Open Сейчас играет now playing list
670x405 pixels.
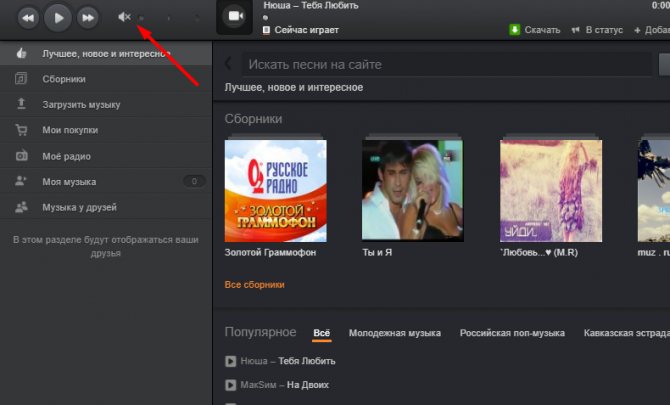click(306, 30)
